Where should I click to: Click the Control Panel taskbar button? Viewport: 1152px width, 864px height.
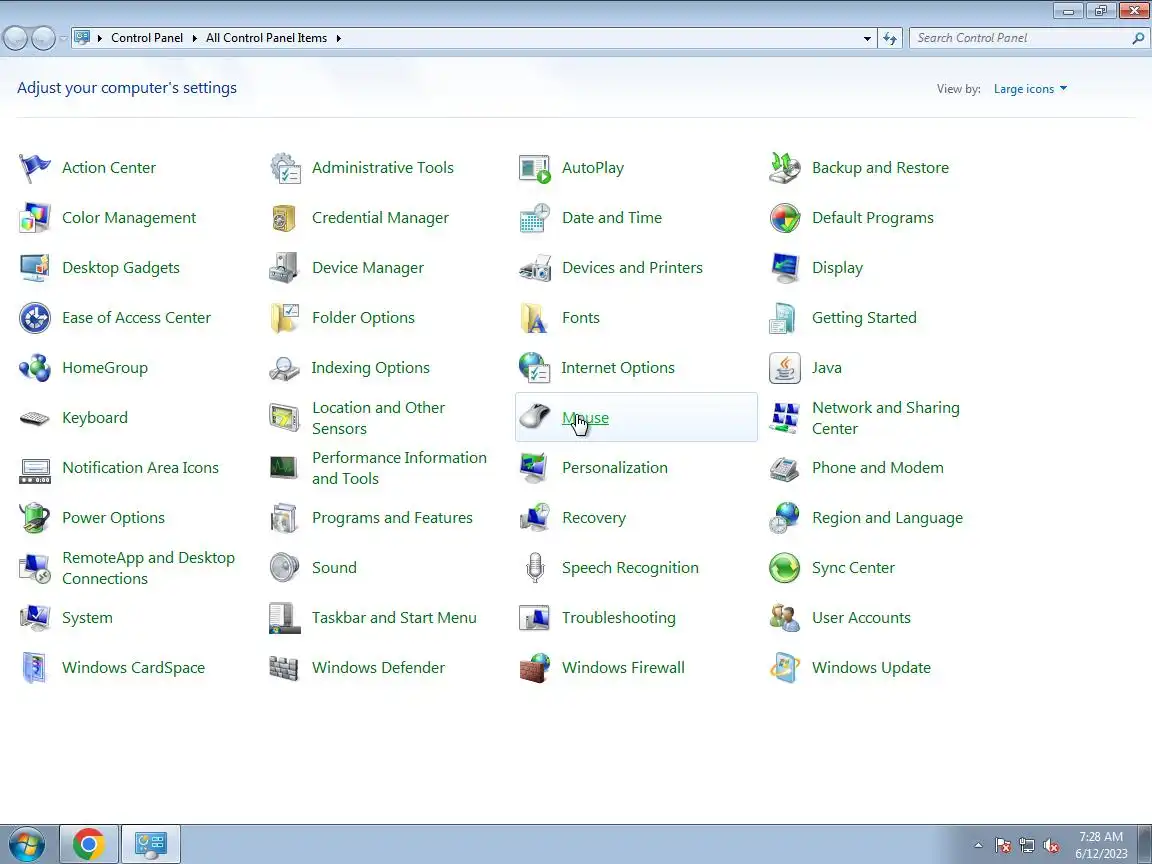151,845
